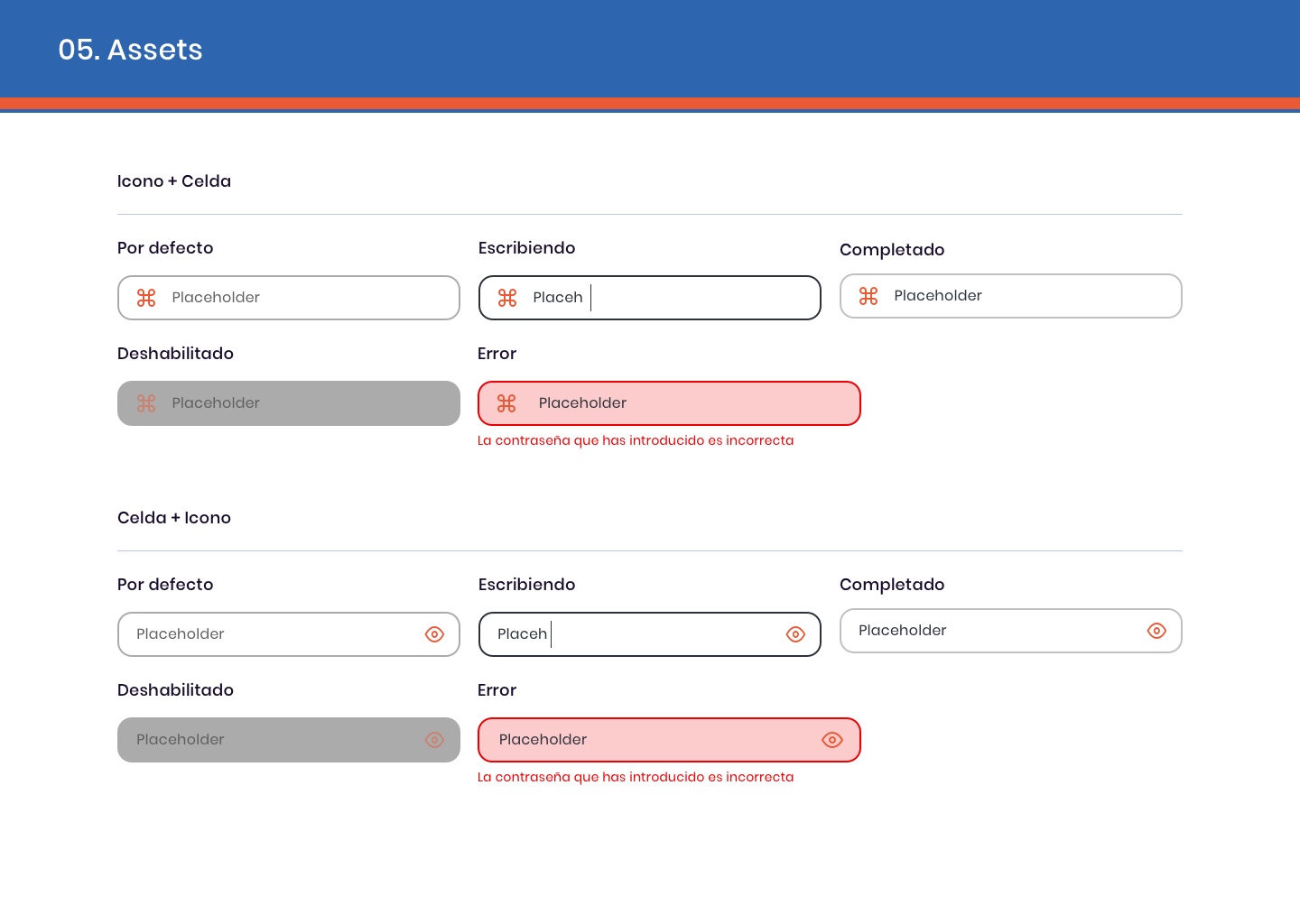Image resolution: width=1300 pixels, height=924 pixels.
Task: Click Placeholder text in Icono + Celda default field
Action: click(216, 298)
